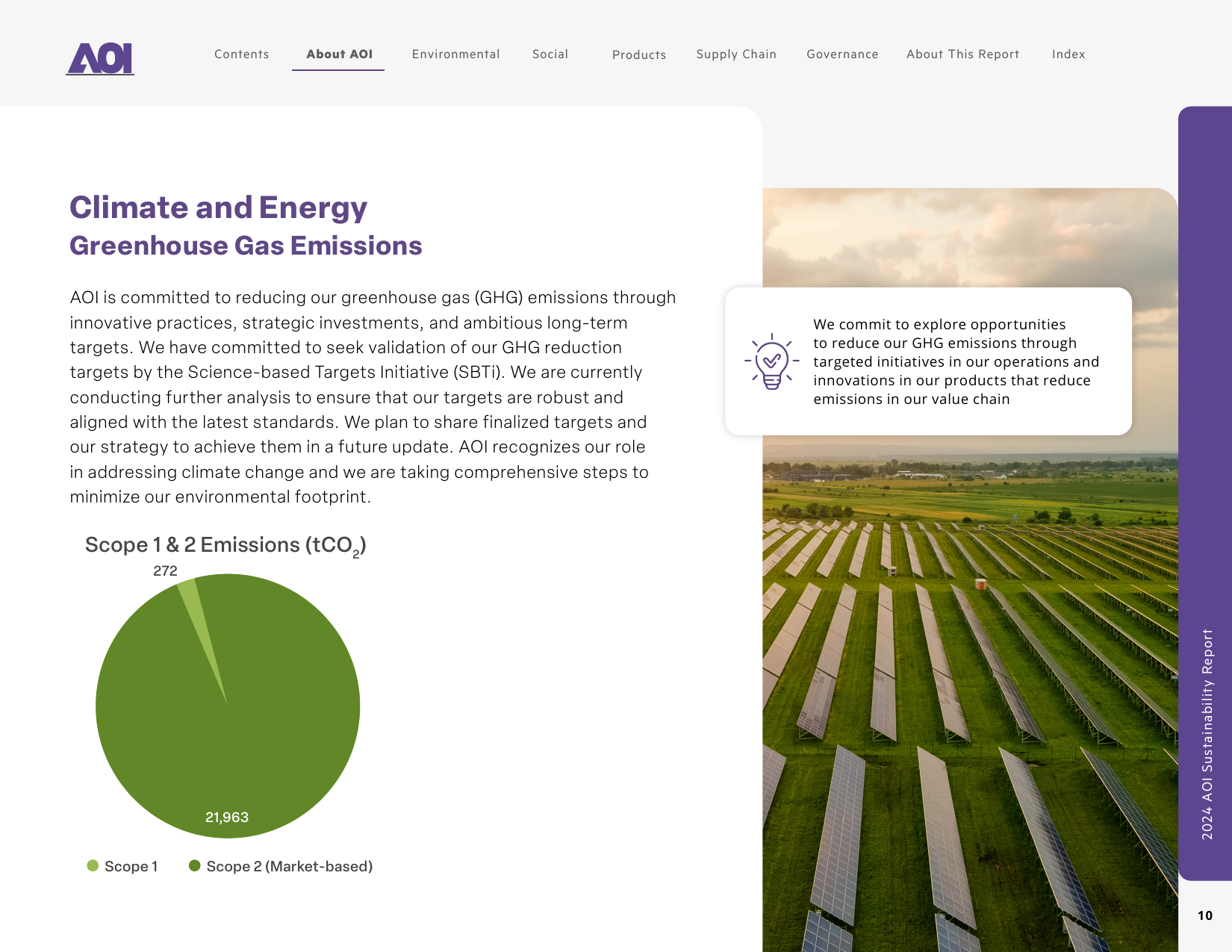Click the page number 10

tap(1204, 915)
